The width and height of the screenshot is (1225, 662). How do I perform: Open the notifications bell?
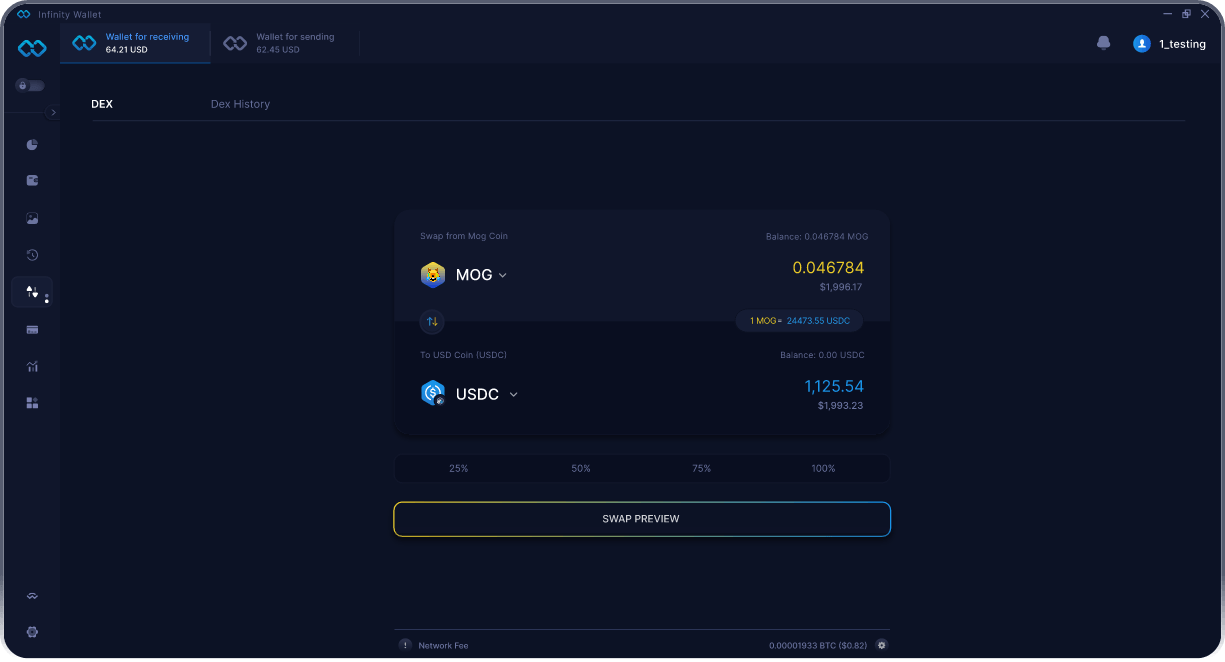[1104, 43]
